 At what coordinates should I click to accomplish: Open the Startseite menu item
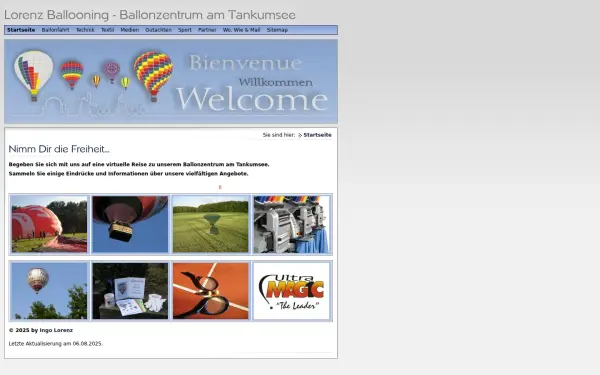21,30
